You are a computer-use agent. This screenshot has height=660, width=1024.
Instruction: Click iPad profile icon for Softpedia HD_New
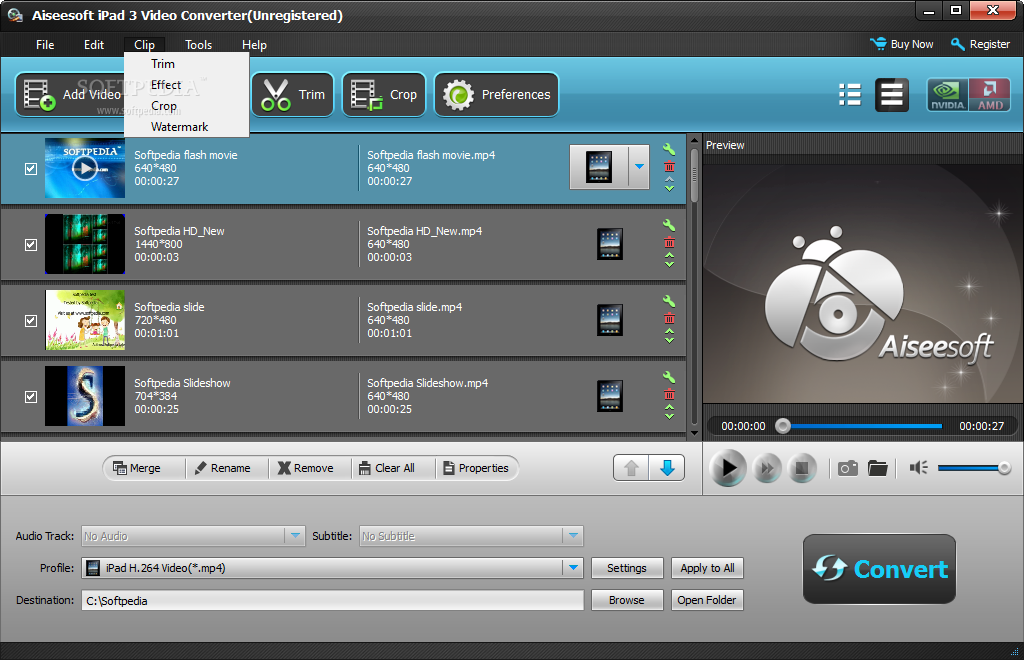(x=609, y=244)
